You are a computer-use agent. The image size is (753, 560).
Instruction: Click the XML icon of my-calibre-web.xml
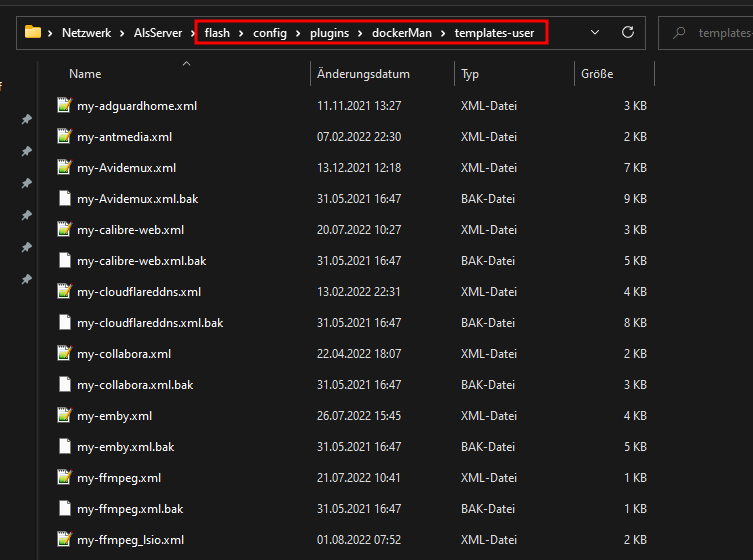(64, 229)
